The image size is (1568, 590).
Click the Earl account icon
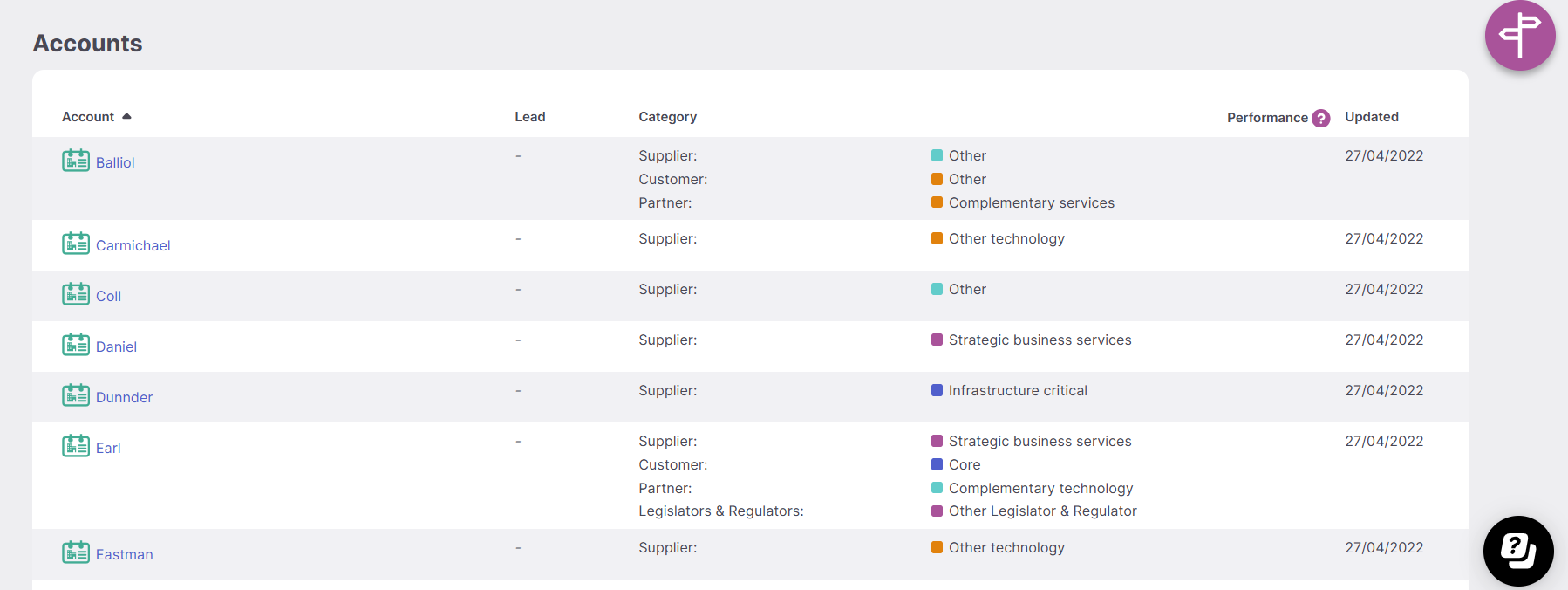[76, 446]
